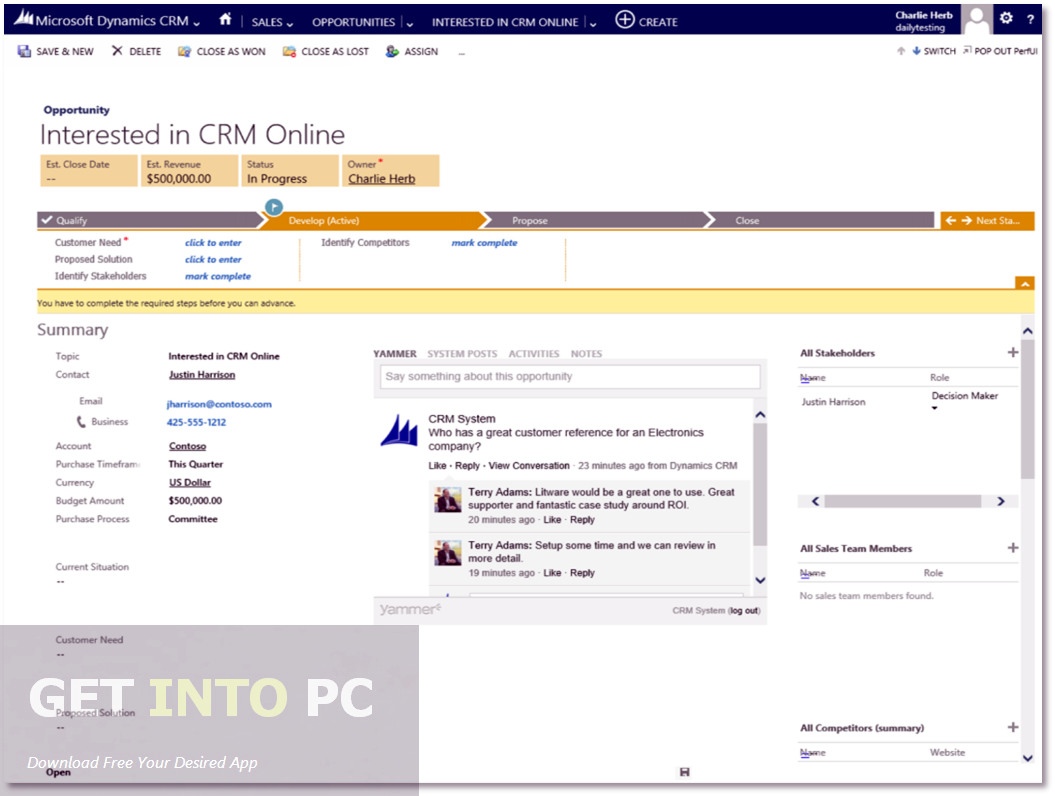
Task: Switch to System Posts tab
Action: click(462, 354)
